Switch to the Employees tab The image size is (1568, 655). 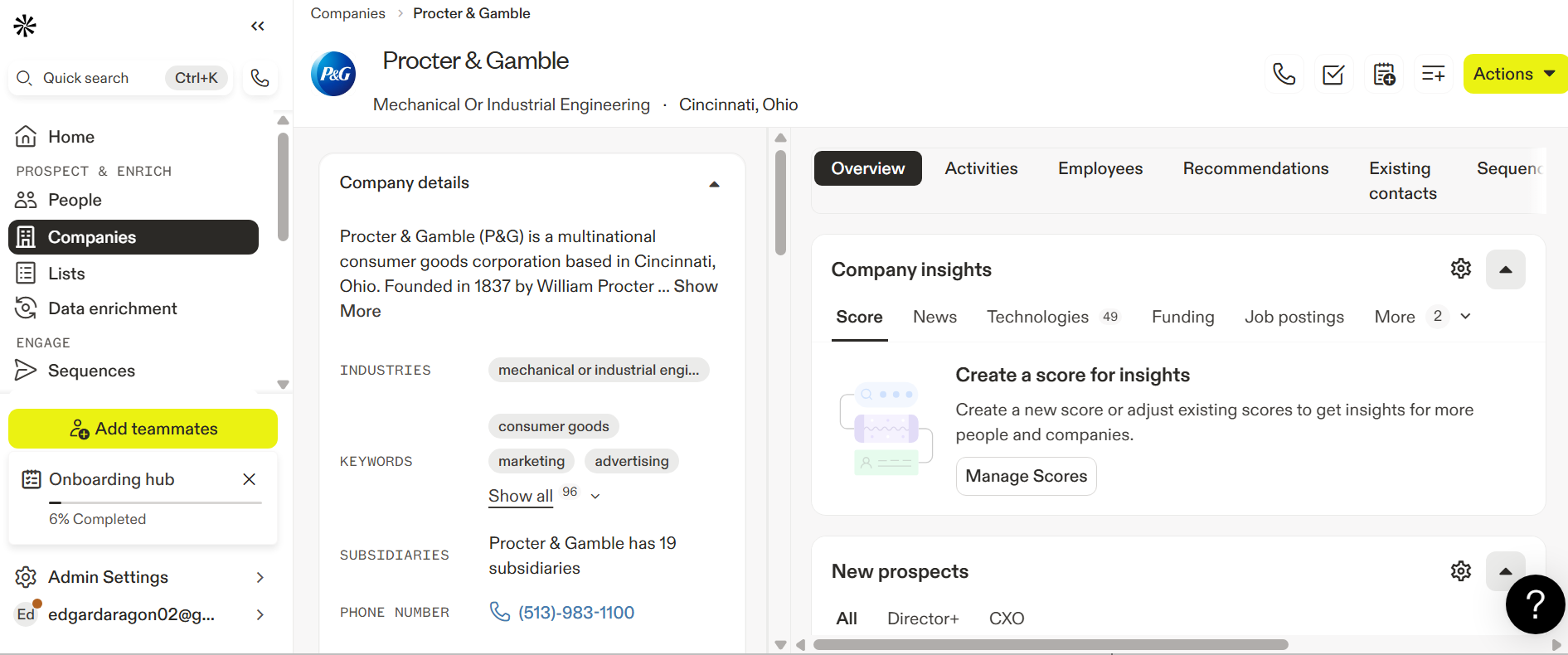[1100, 168]
